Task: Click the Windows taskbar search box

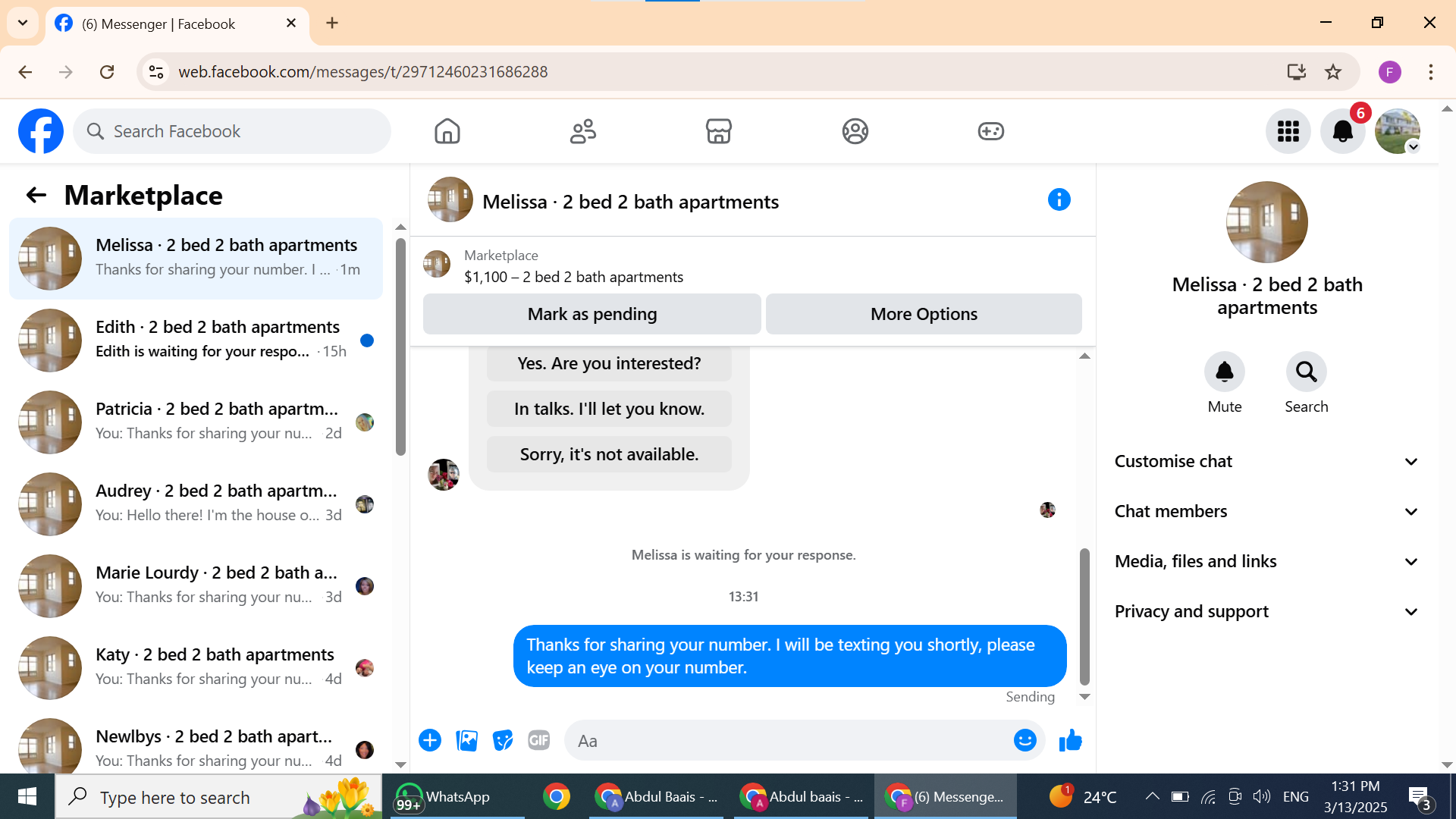Action: 218,796
